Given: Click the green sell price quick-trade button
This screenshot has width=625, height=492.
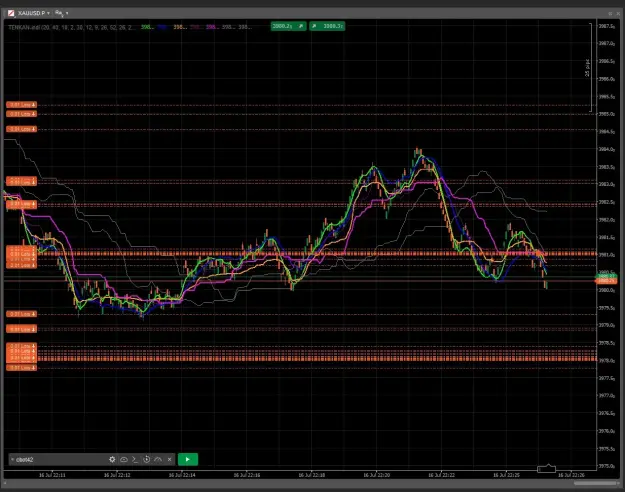Looking at the screenshot, I should click(x=289, y=26).
